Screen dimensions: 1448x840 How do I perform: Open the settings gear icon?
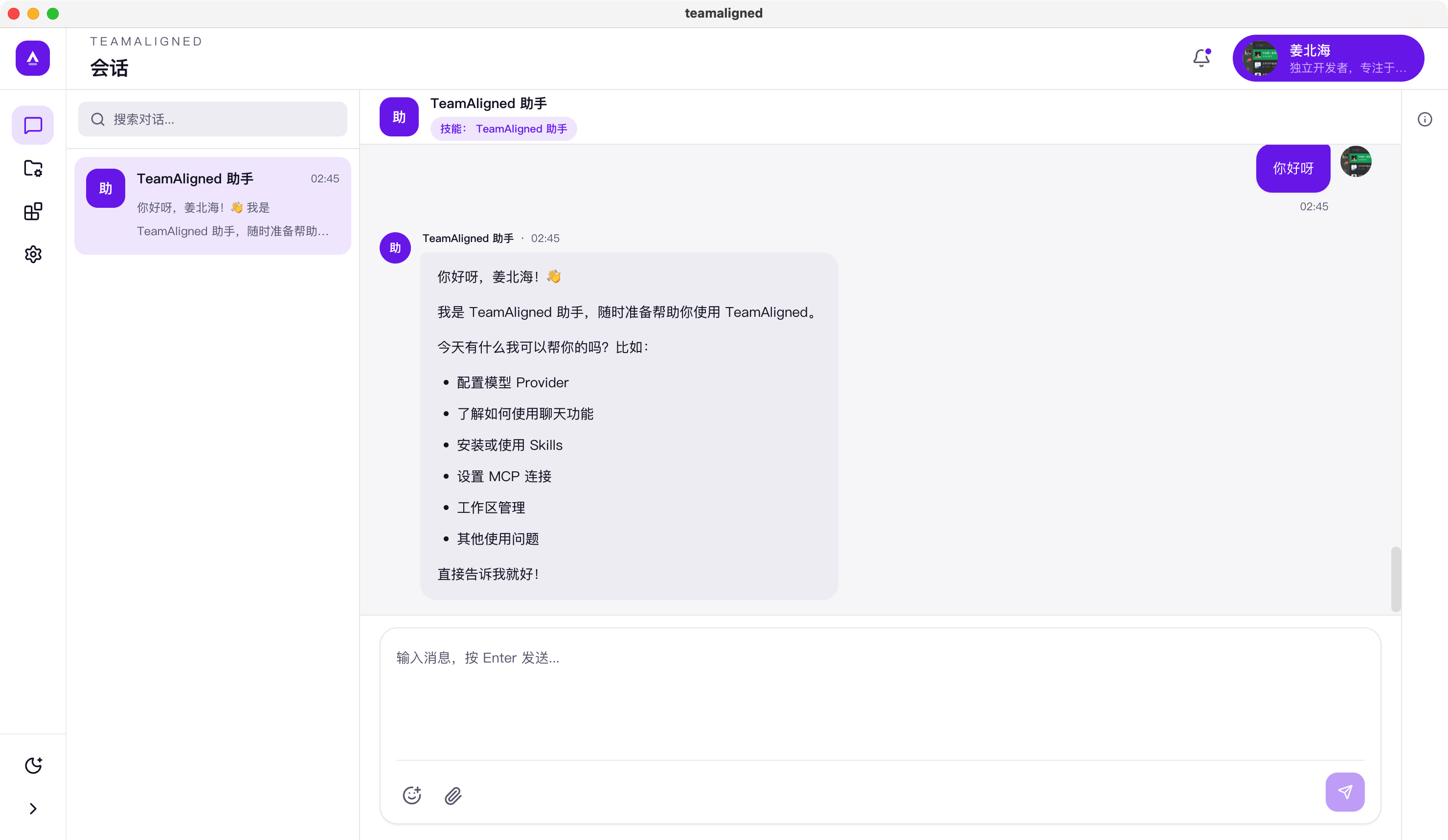(x=33, y=254)
